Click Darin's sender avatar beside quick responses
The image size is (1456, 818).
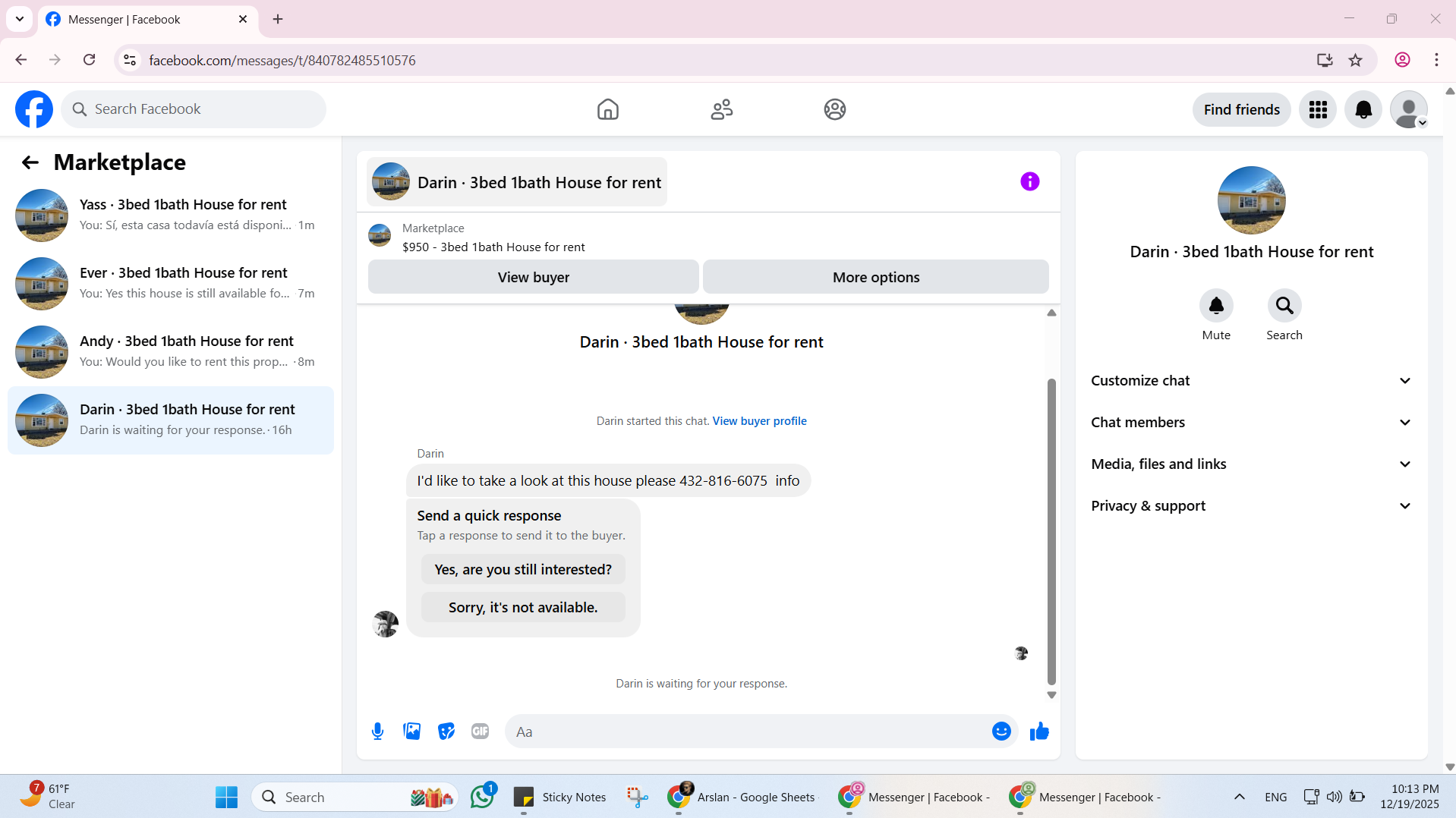click(x=385, y=624)
